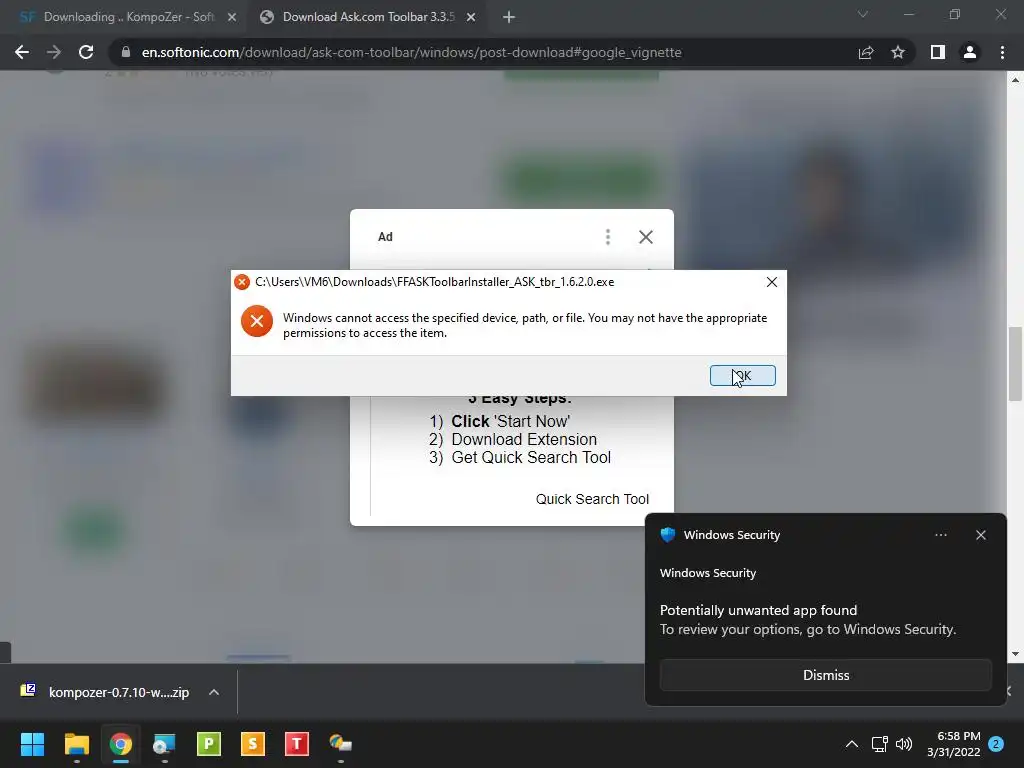
Task: Share this page icon
Action: pyautogui.click(x=865, y=52)
